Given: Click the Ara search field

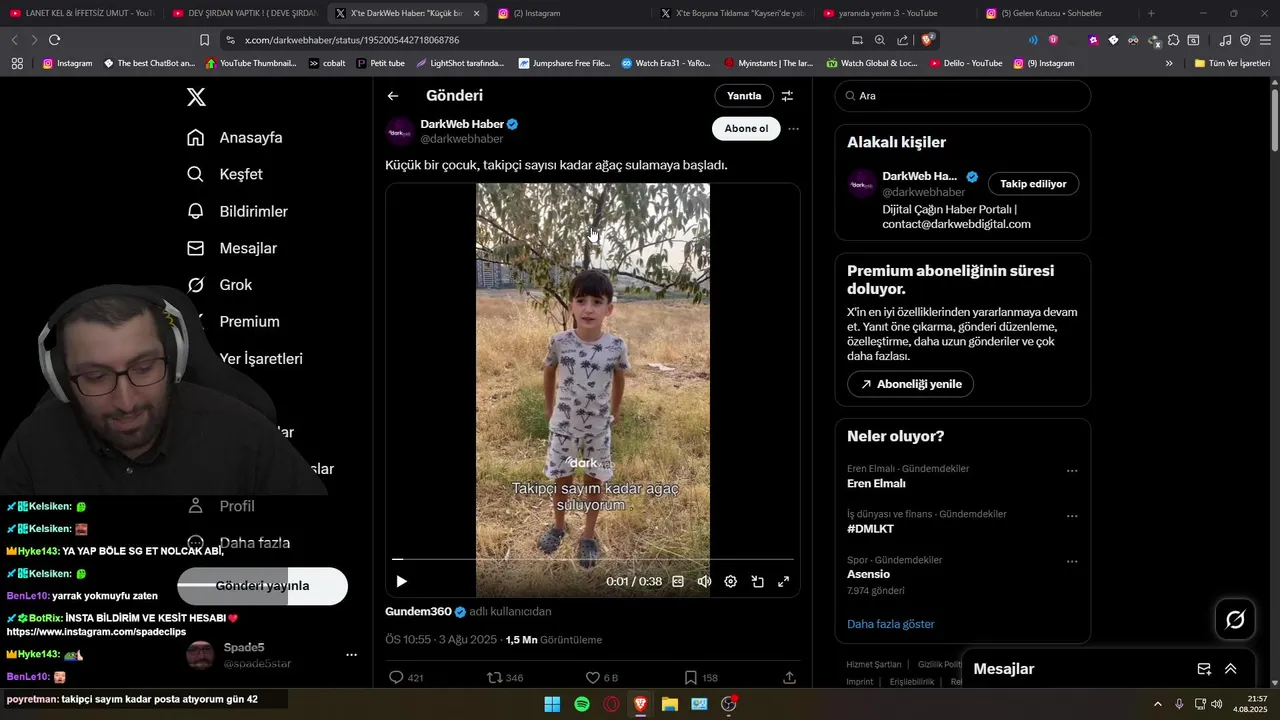Looking at the screenshot, I should (x=963, y=96).
